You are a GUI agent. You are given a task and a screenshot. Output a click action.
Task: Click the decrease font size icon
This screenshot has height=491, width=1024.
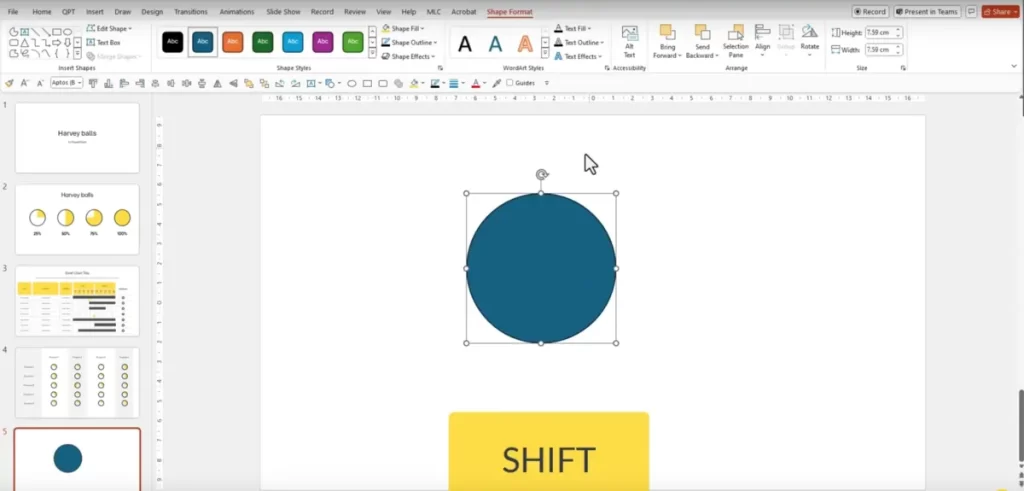(40, 83)
